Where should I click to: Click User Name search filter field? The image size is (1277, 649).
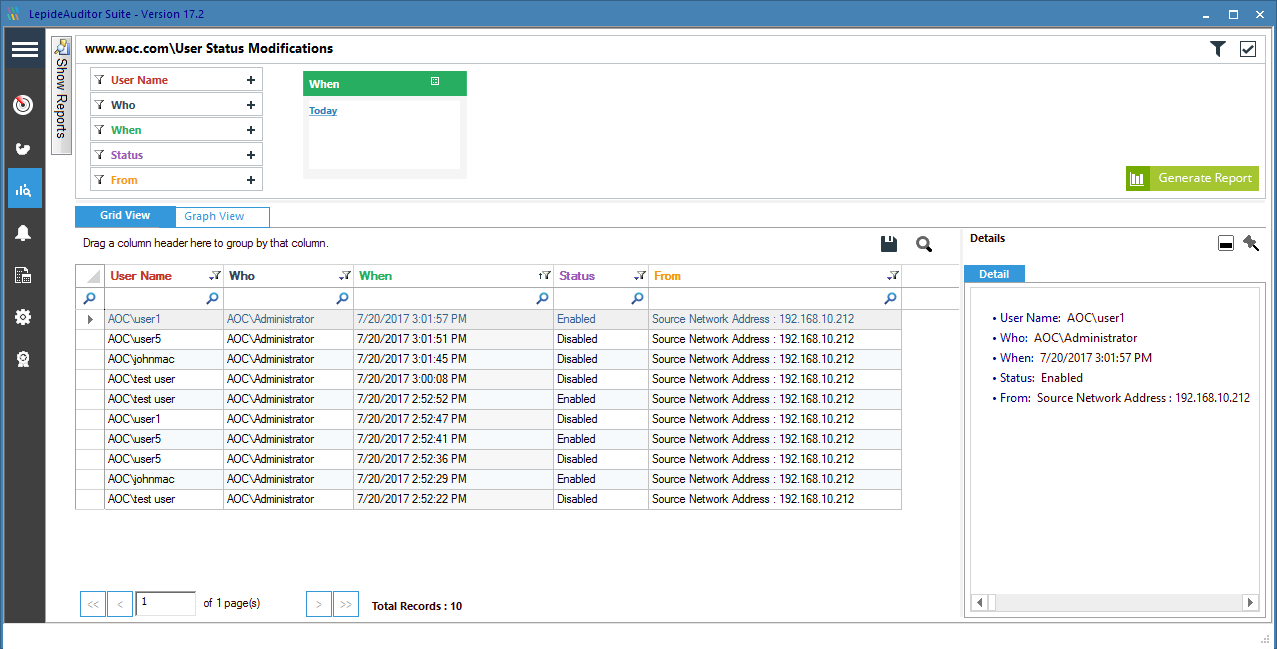[x=163, y=298]
